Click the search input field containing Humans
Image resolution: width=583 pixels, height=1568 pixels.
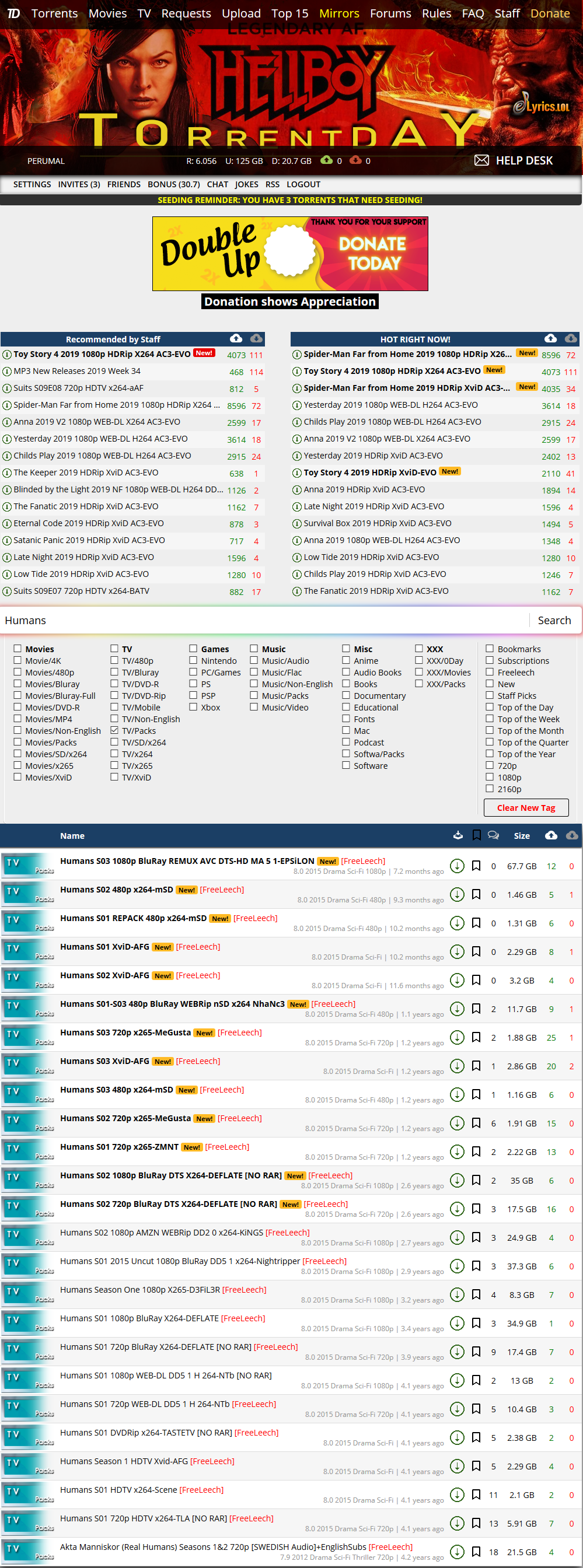(x=266, y=619)
